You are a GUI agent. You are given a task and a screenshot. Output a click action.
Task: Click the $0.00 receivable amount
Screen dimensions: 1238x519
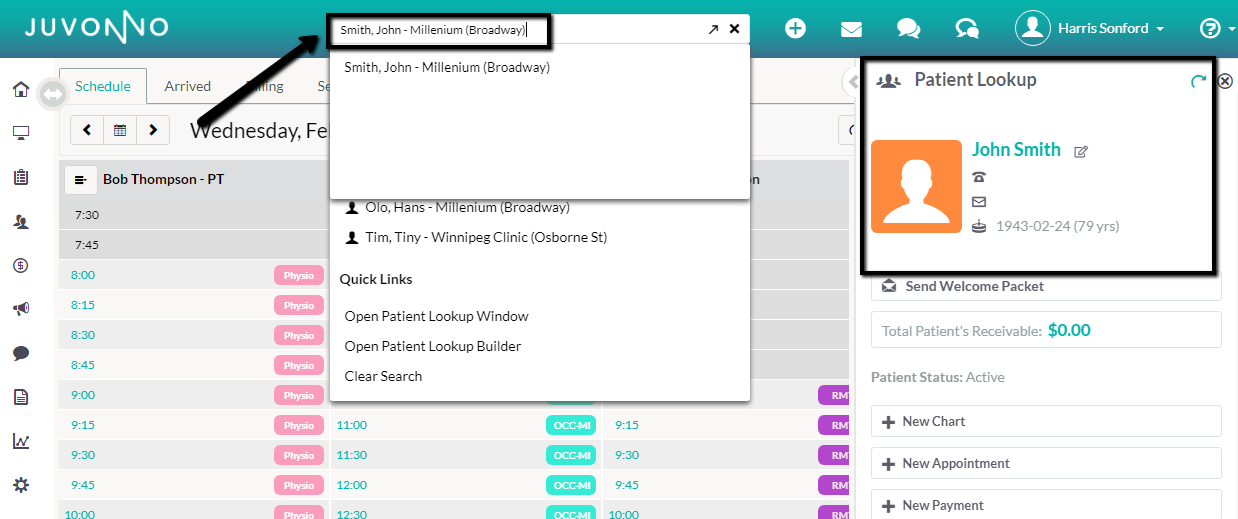coord(1069,330)
